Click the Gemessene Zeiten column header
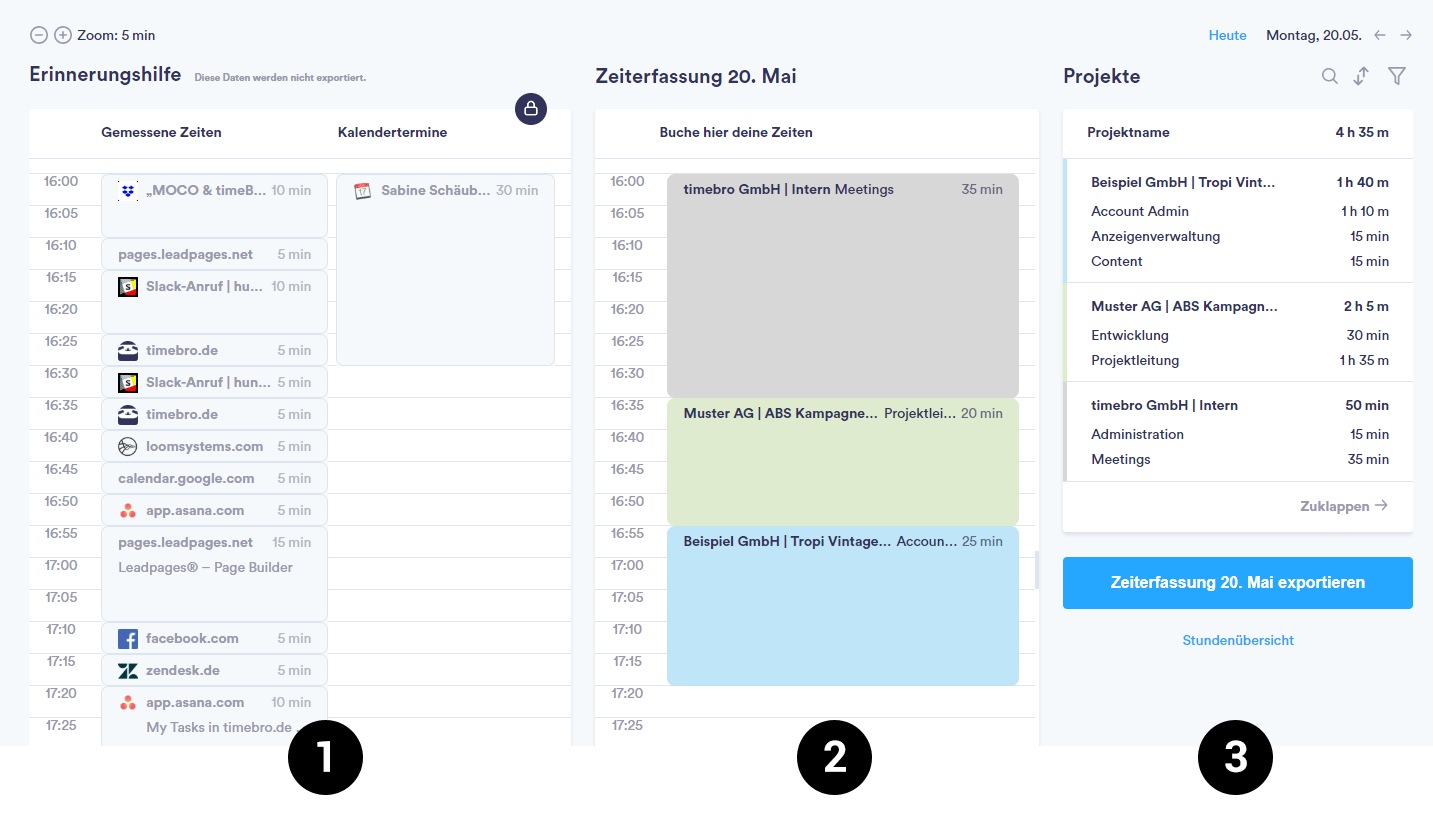The height and width of the screenshot is (814, 1433). pos(161,132)
